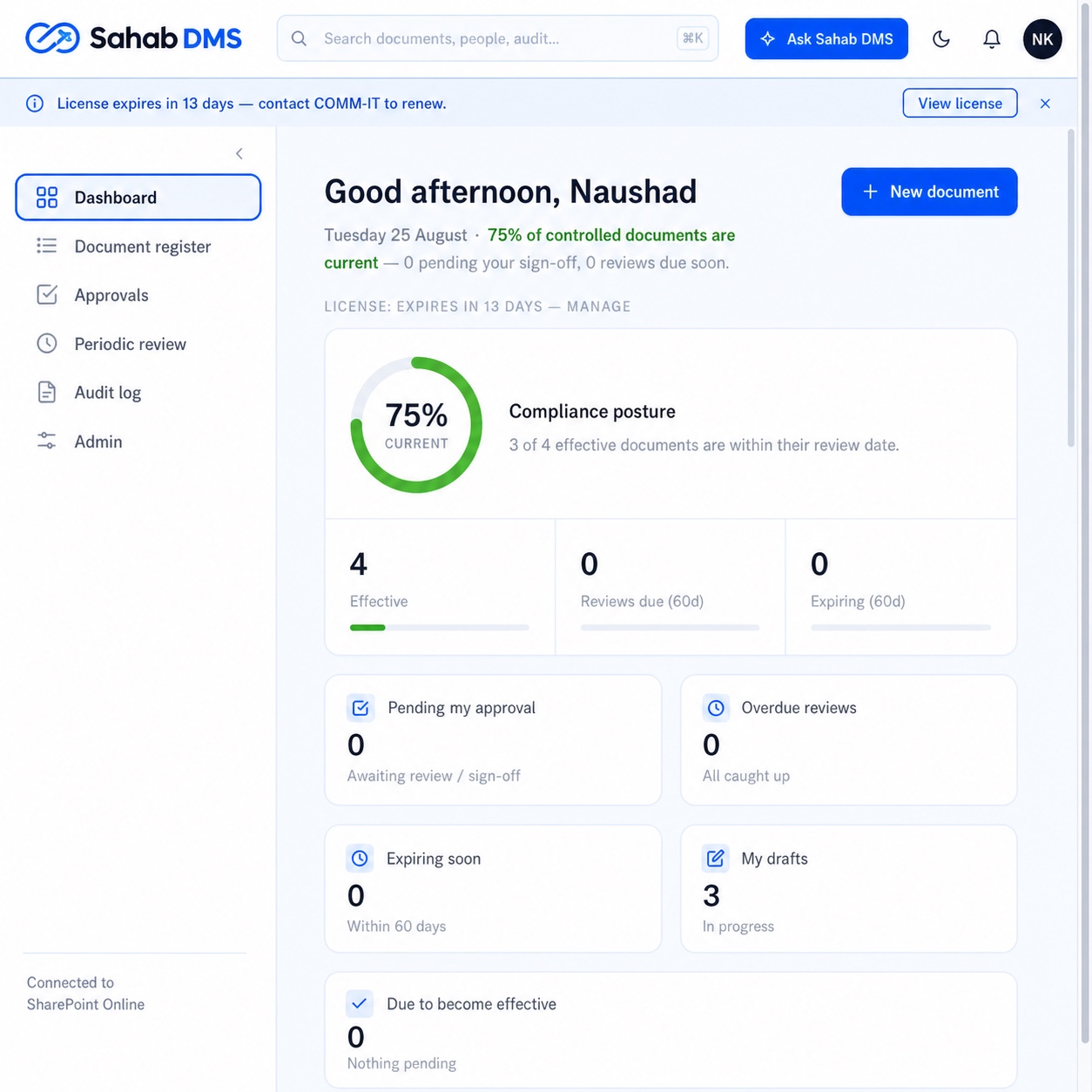This screenshot has width=1092, height=1092.
Task: Click the Expiring (60d) progress bar
Action: pyautogui.click(x=900, y=627)
